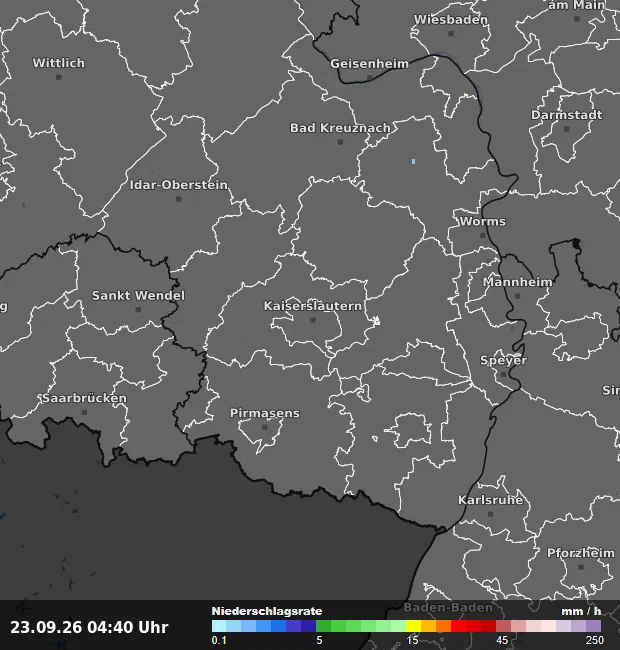
Task: Click the Worms city label
Action: (x=483, y=221)
